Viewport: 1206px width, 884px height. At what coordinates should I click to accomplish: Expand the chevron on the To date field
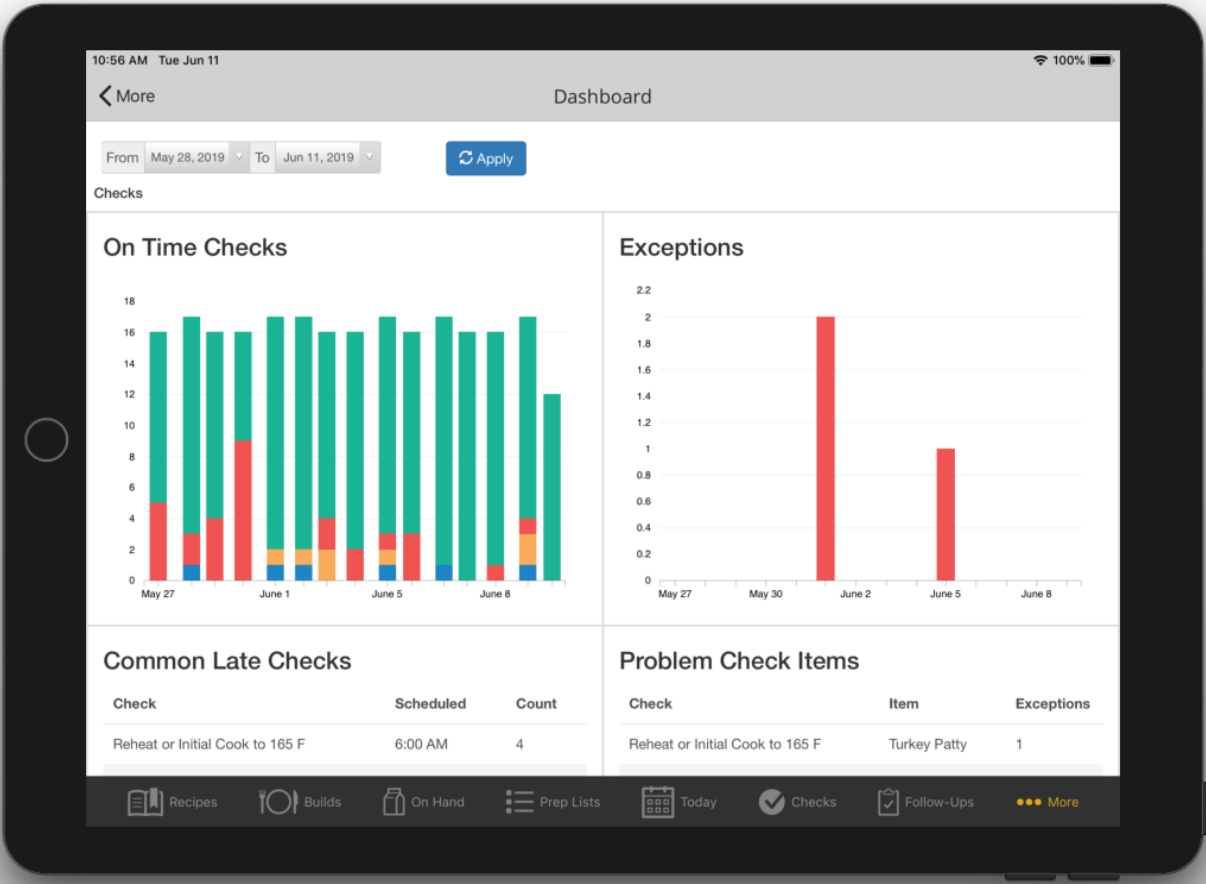pyautogui.click(x=369, y=157)
